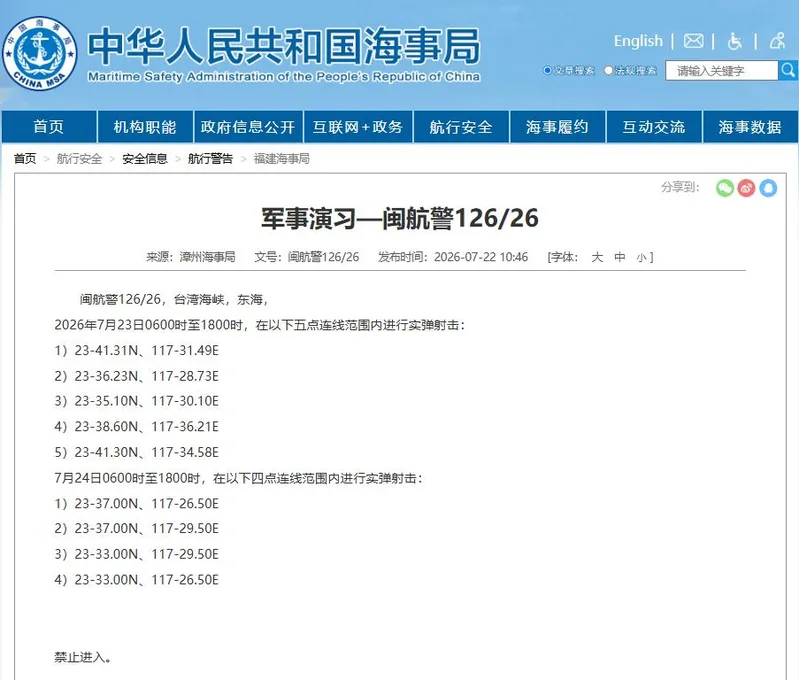
Task: Go to 福建海事局 in the breadcrumb
Action: click(x=282, y=159)
